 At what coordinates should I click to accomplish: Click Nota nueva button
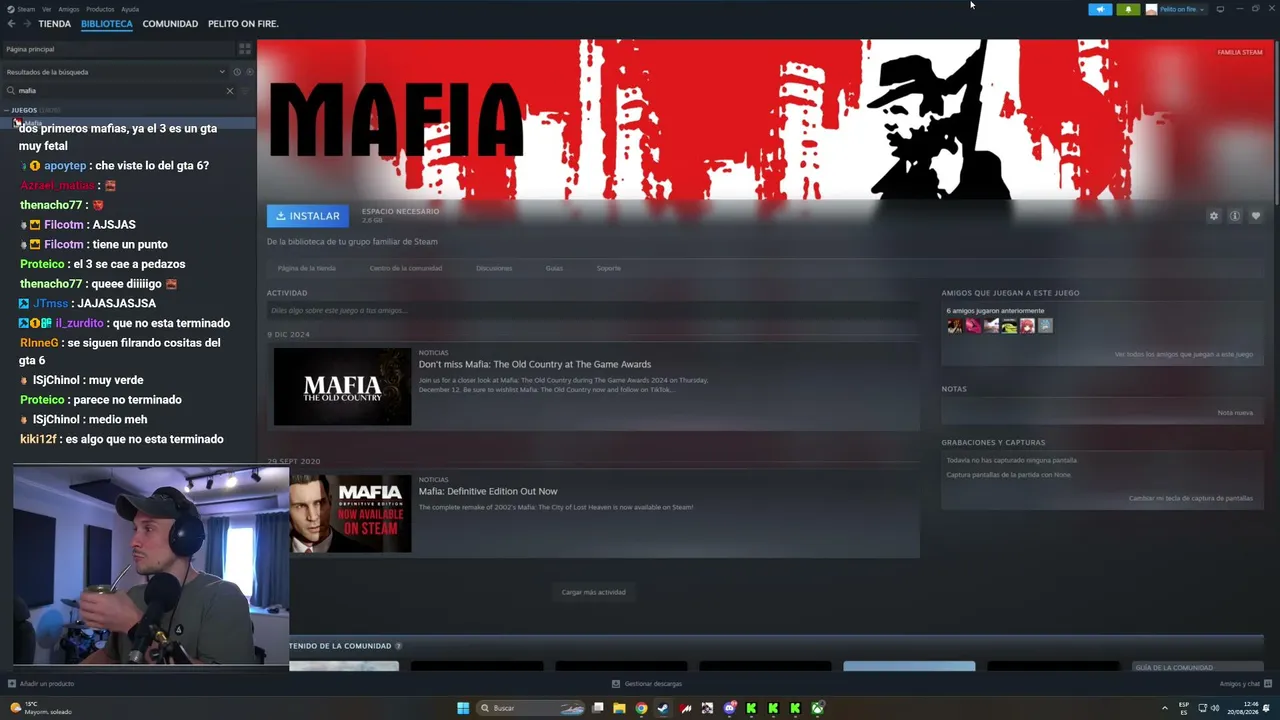pos(1235,412)
